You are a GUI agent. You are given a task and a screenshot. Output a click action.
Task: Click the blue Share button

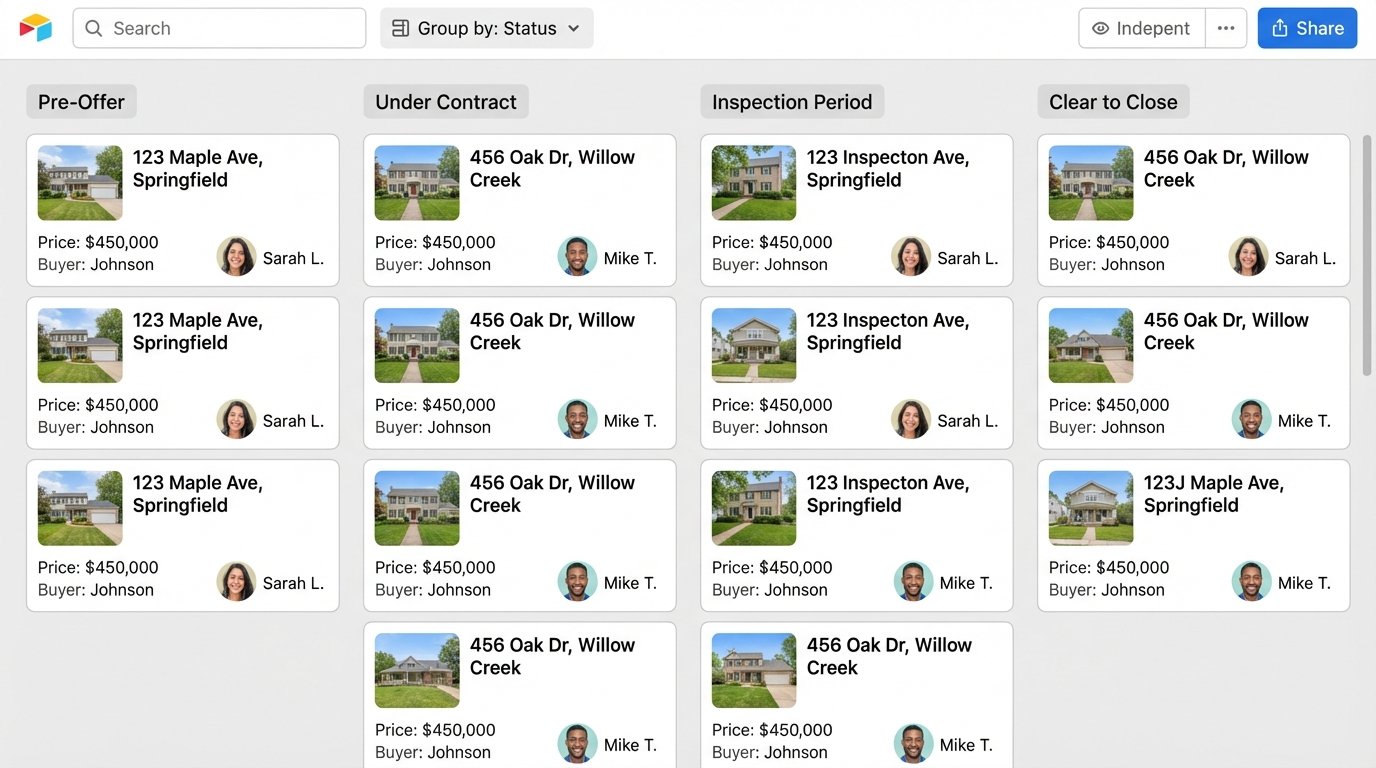(1307, 27)
